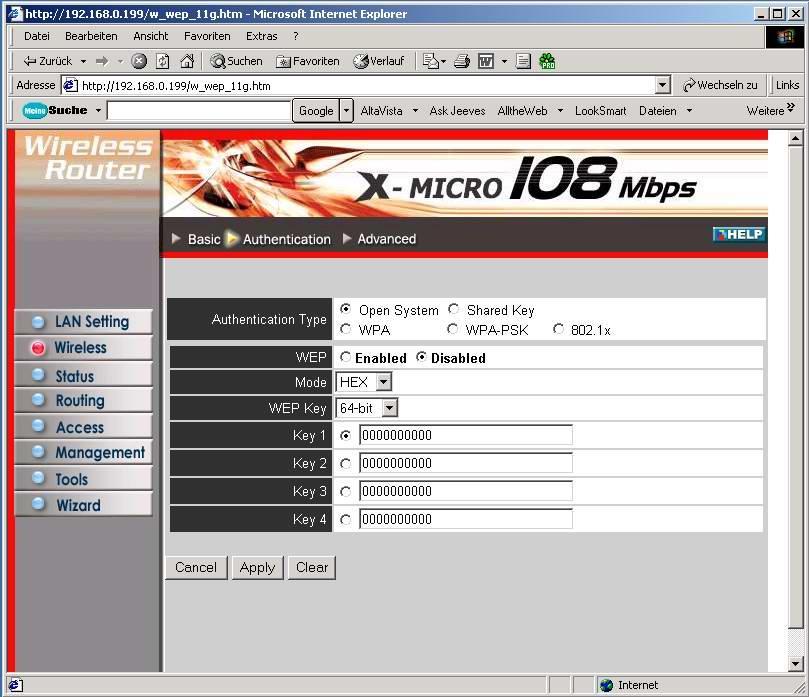Viewport: 809px width, 697px height.
Task: Open the Meine Suche dropdown arrow
Action: click(x=98, y=110)
